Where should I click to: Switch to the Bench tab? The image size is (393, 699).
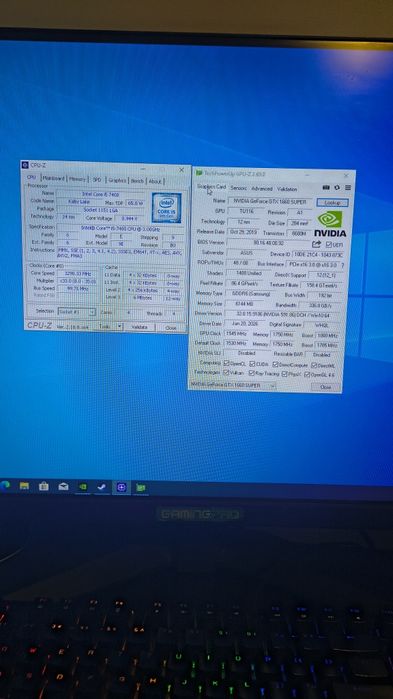click(x=137, y=181)
